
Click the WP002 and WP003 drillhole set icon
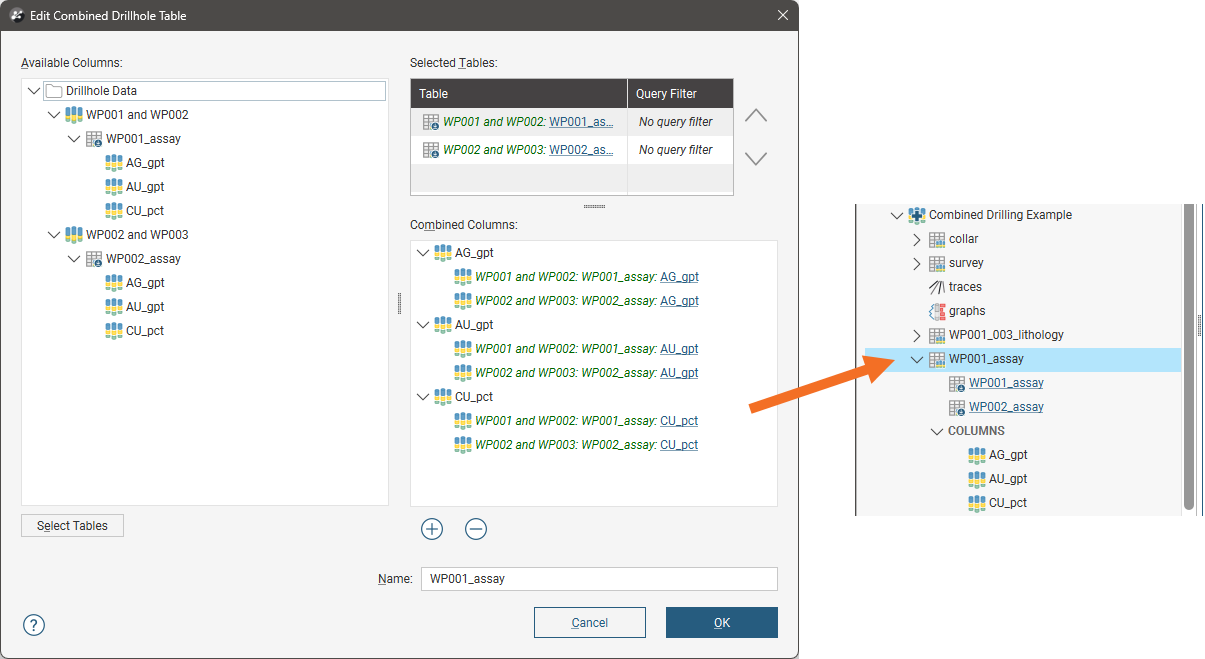74,235
